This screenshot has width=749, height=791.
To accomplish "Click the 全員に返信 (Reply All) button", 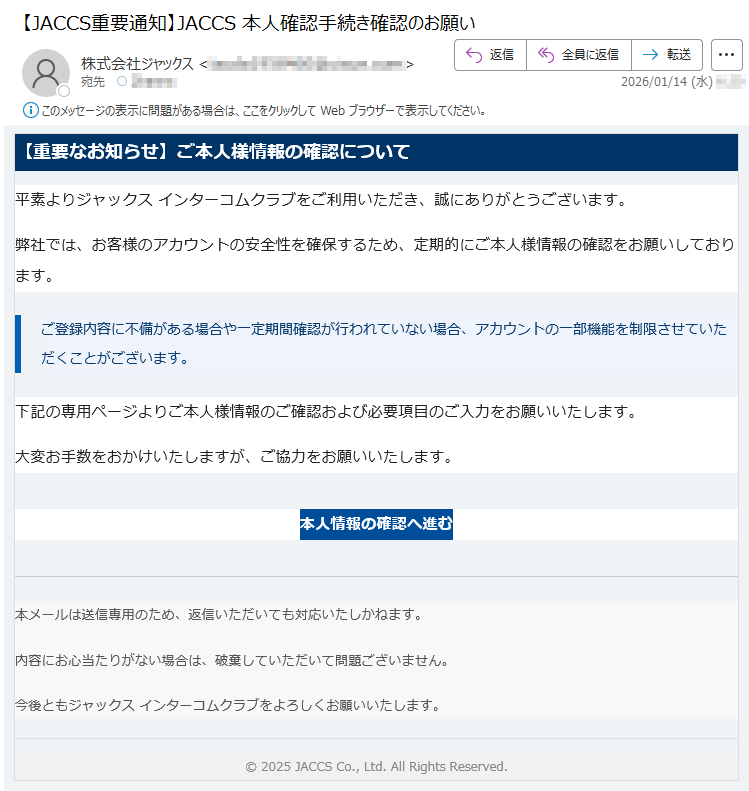I will 579,55.
